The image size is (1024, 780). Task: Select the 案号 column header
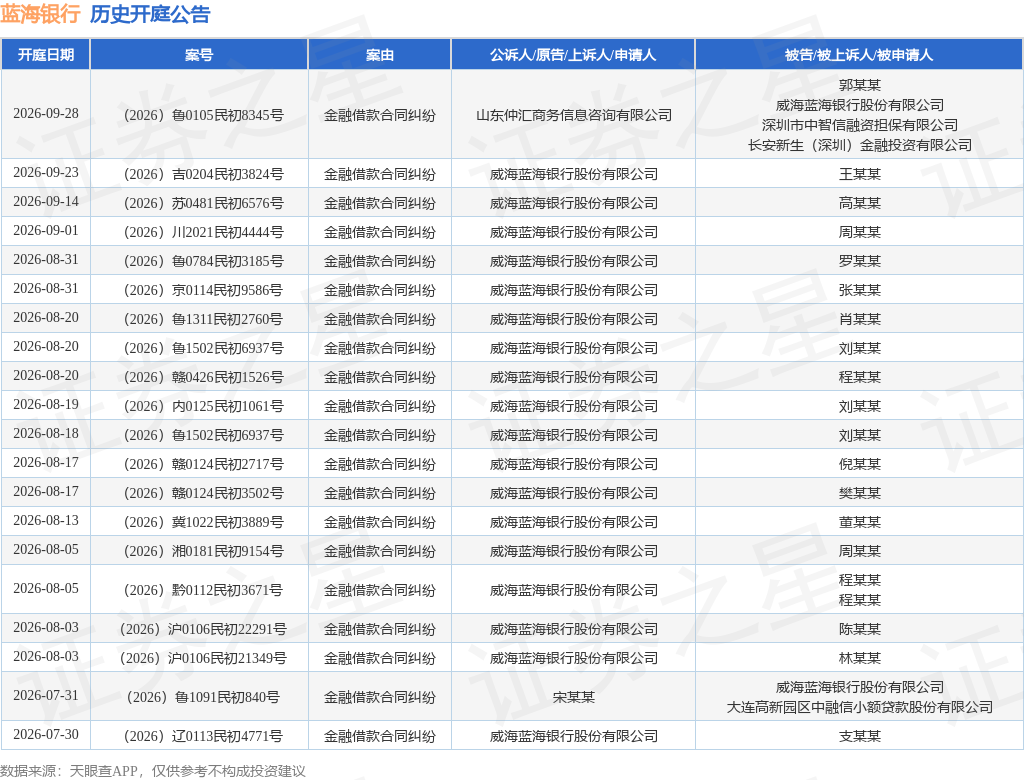click(199, 55)
